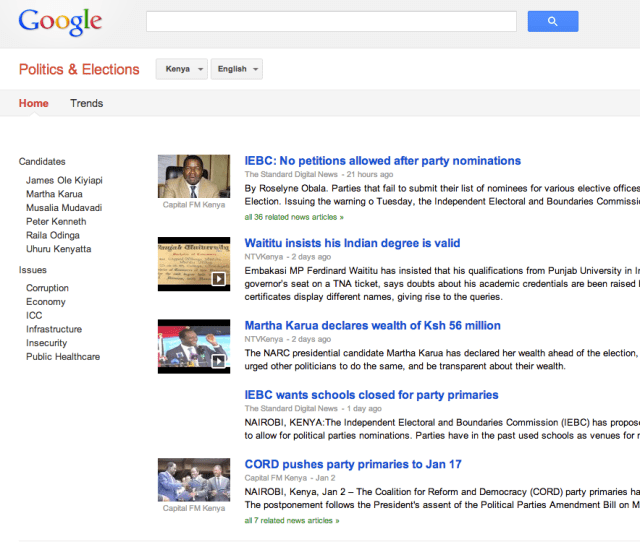
Task: Open headline IEBC wants schools closed for party primaries
Action: tap(371, 395)
